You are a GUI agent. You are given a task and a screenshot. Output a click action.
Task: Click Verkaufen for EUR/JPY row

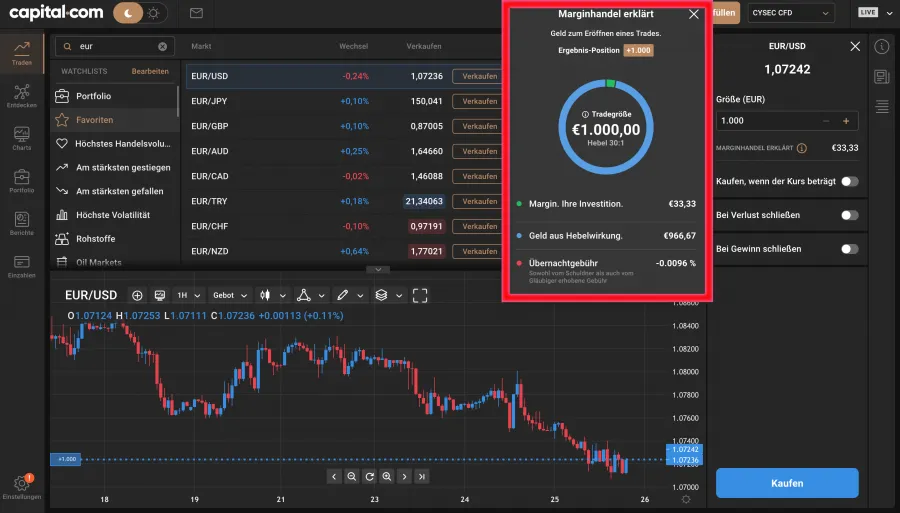tap(475, 101)
